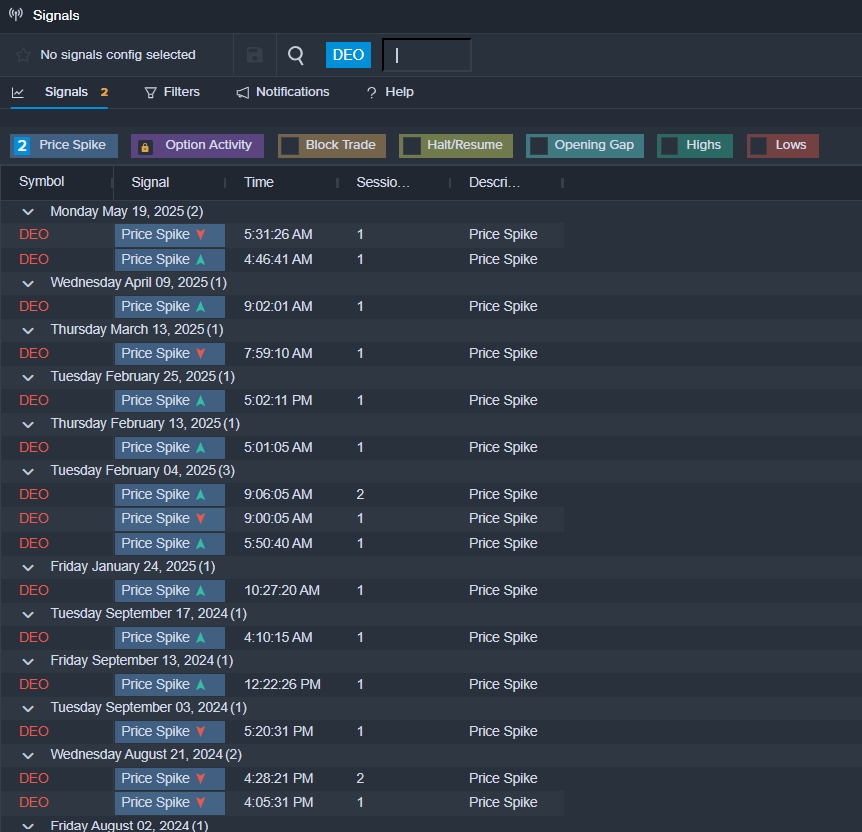Collapse the Wednesday August 21, 2024 group
The width and height of the screenshot is (862, 832).
point(28,755)
